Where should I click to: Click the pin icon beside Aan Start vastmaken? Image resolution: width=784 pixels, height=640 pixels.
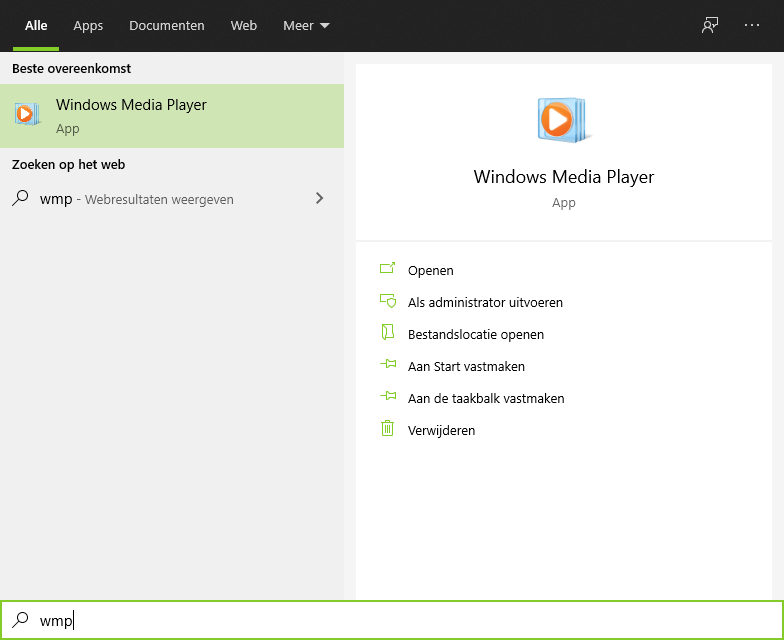[x=388, y=364]
